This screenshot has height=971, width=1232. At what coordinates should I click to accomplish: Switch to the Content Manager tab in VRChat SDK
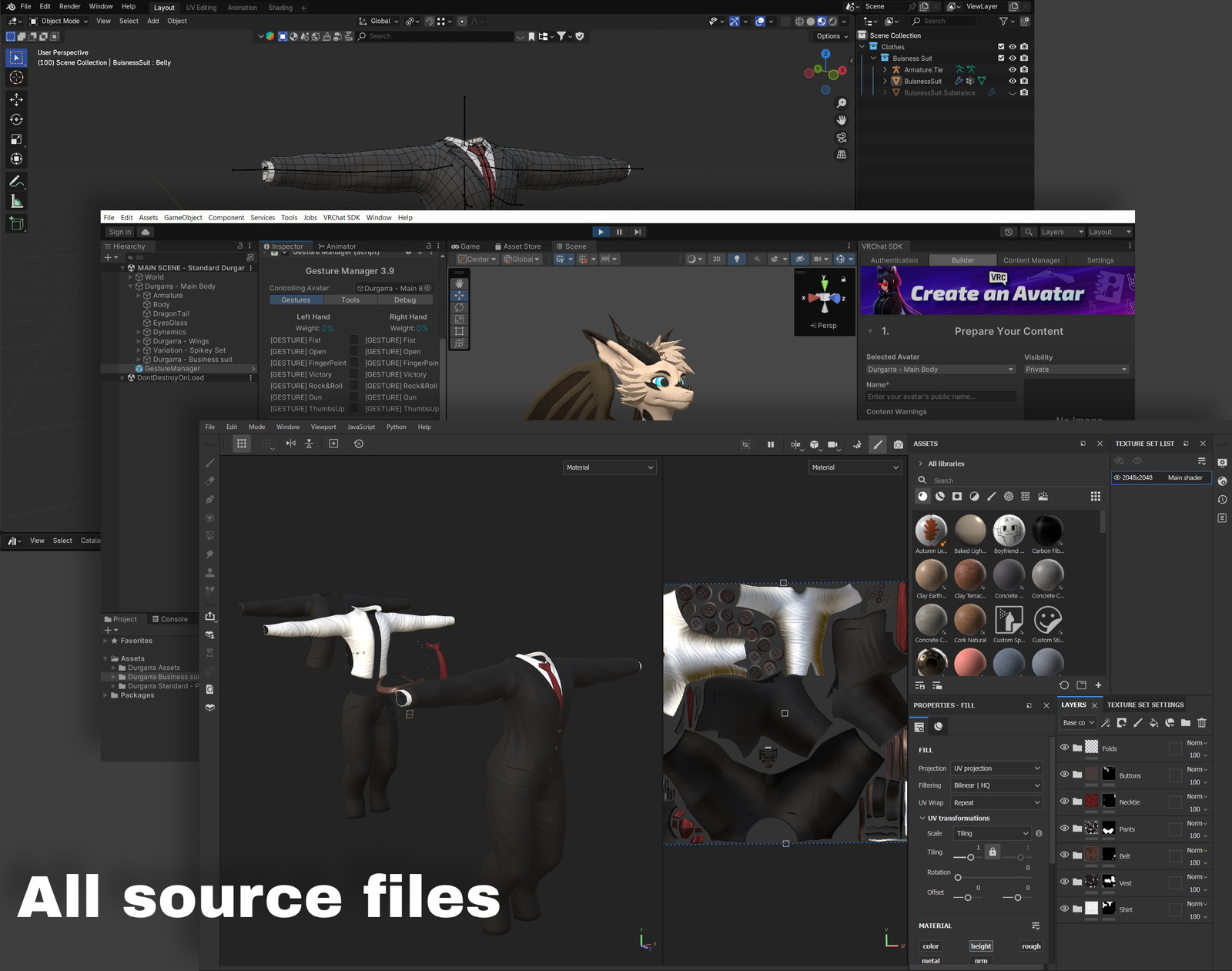tap(1032, 259)
